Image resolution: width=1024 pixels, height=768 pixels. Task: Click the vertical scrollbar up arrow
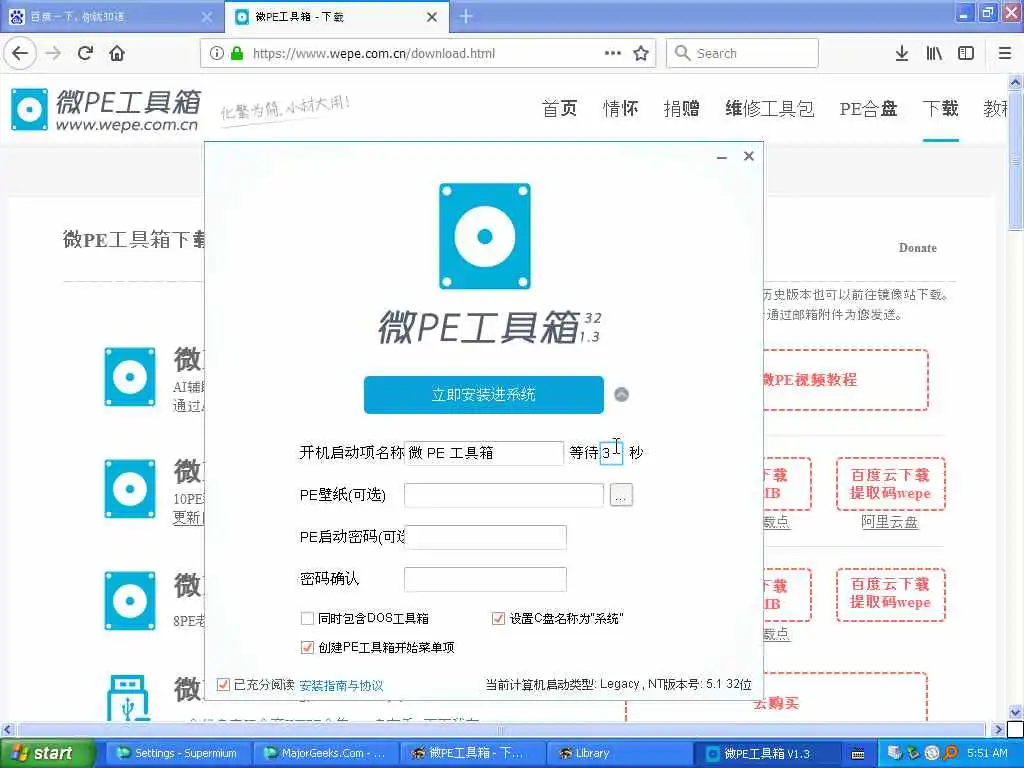[x=1015, y=82]
